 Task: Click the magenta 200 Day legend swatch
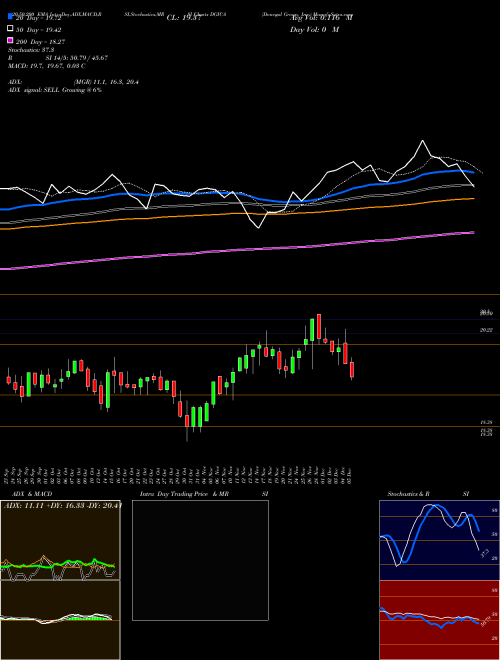(11, 40)
